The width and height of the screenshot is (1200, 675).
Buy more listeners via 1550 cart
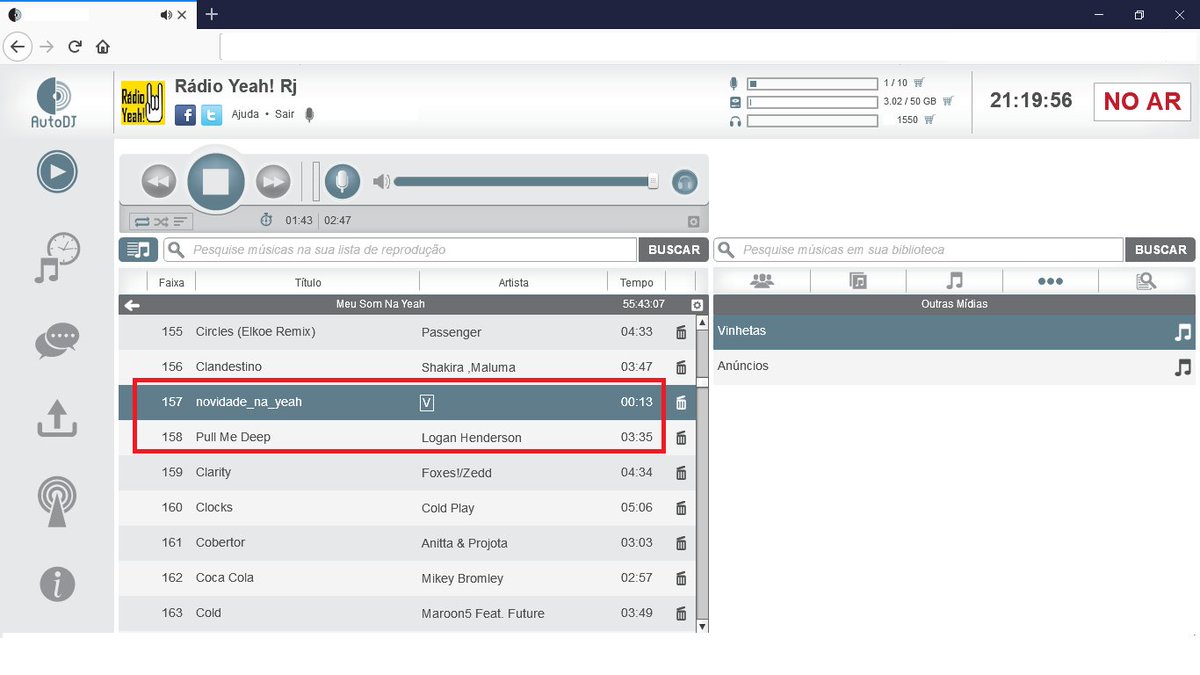(x=930, y=119)
